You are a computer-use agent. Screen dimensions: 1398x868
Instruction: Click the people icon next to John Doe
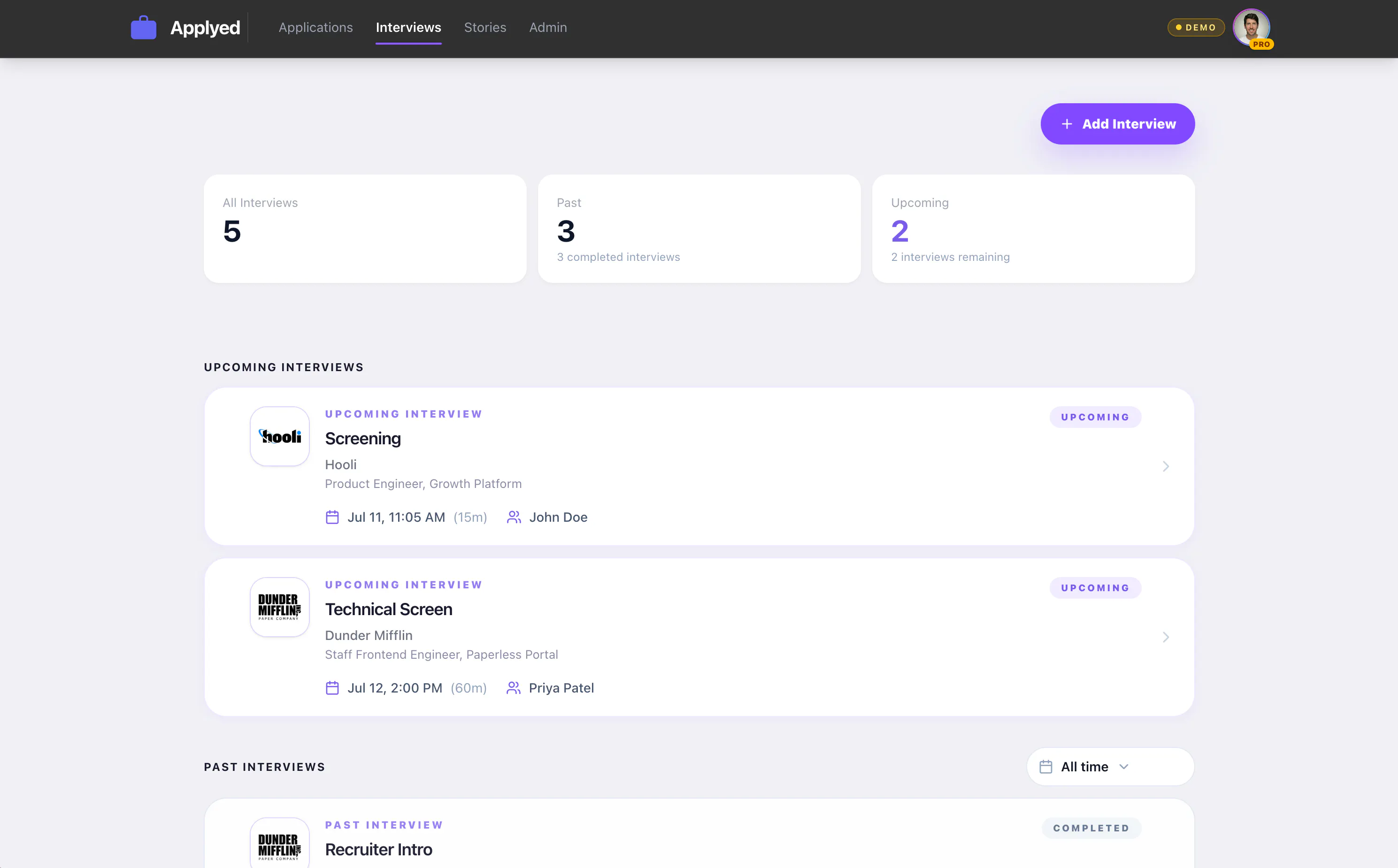coord(514,517)
